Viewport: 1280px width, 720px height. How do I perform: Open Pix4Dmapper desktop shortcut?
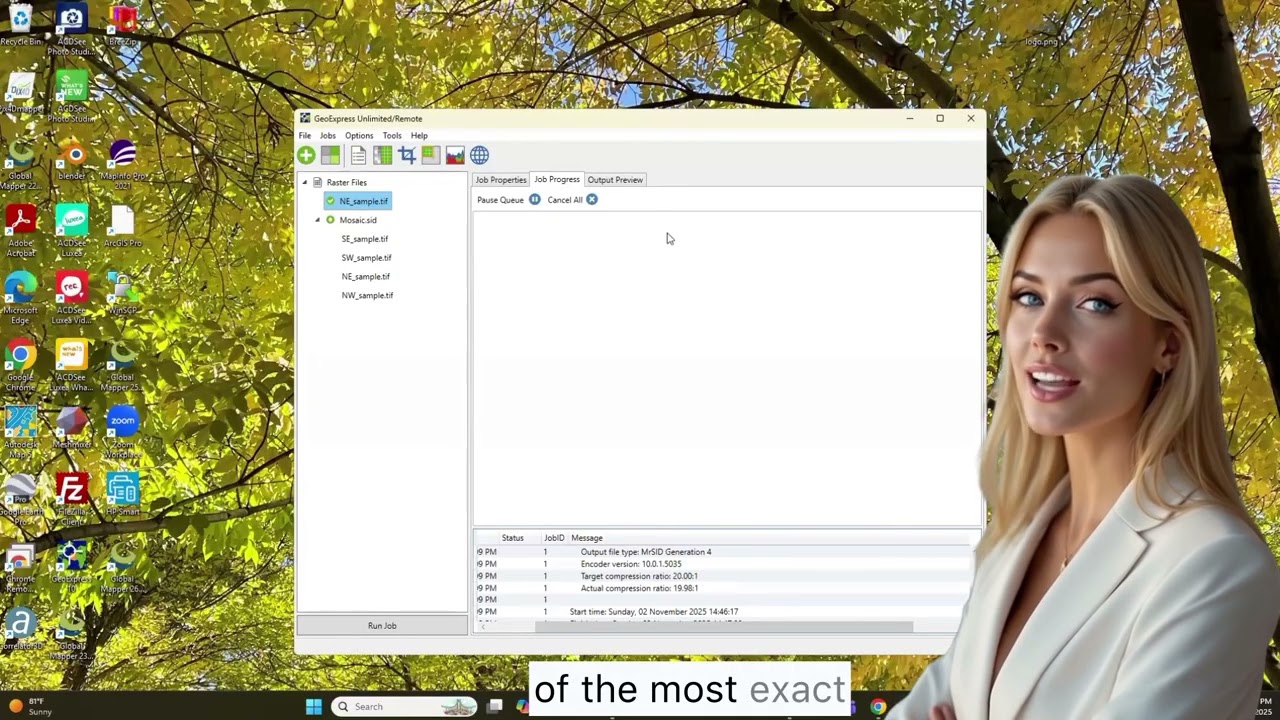tap(21, 93)
